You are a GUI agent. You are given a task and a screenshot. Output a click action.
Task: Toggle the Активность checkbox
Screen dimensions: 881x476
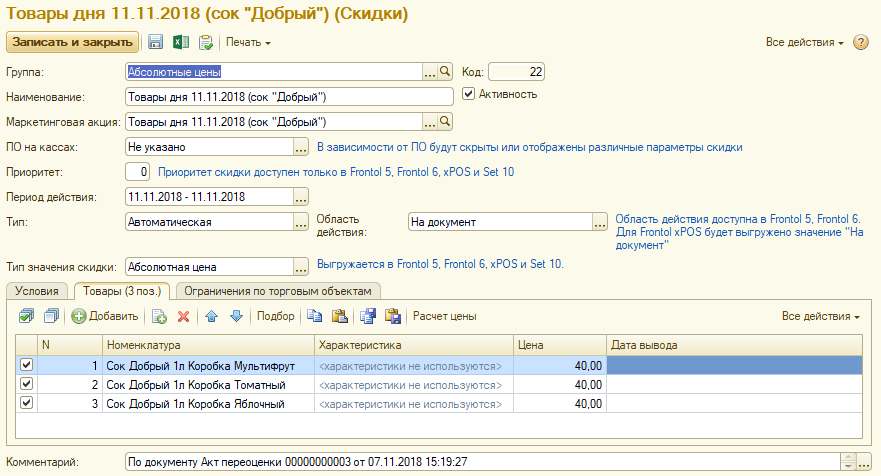(x=468, y=94)
